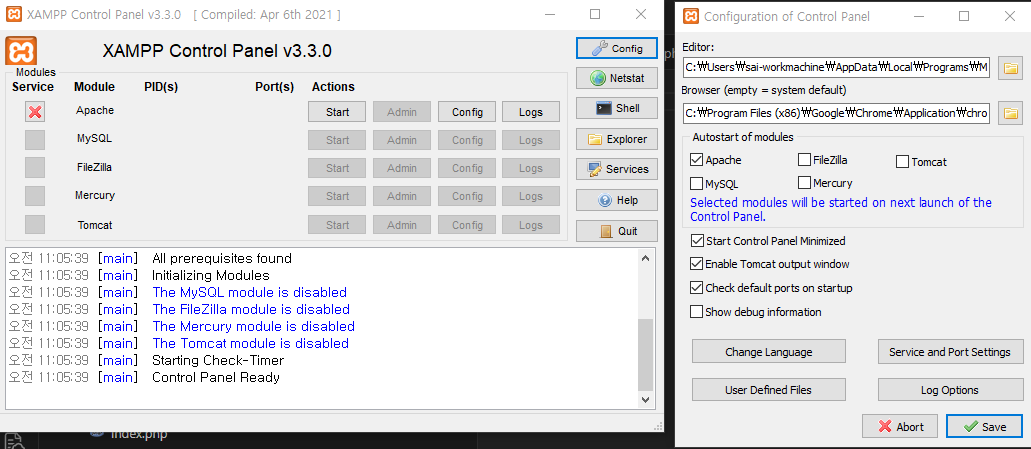Browse for Browser with the folder icon
The image size is (1031, 449).
pos(1011,113)
